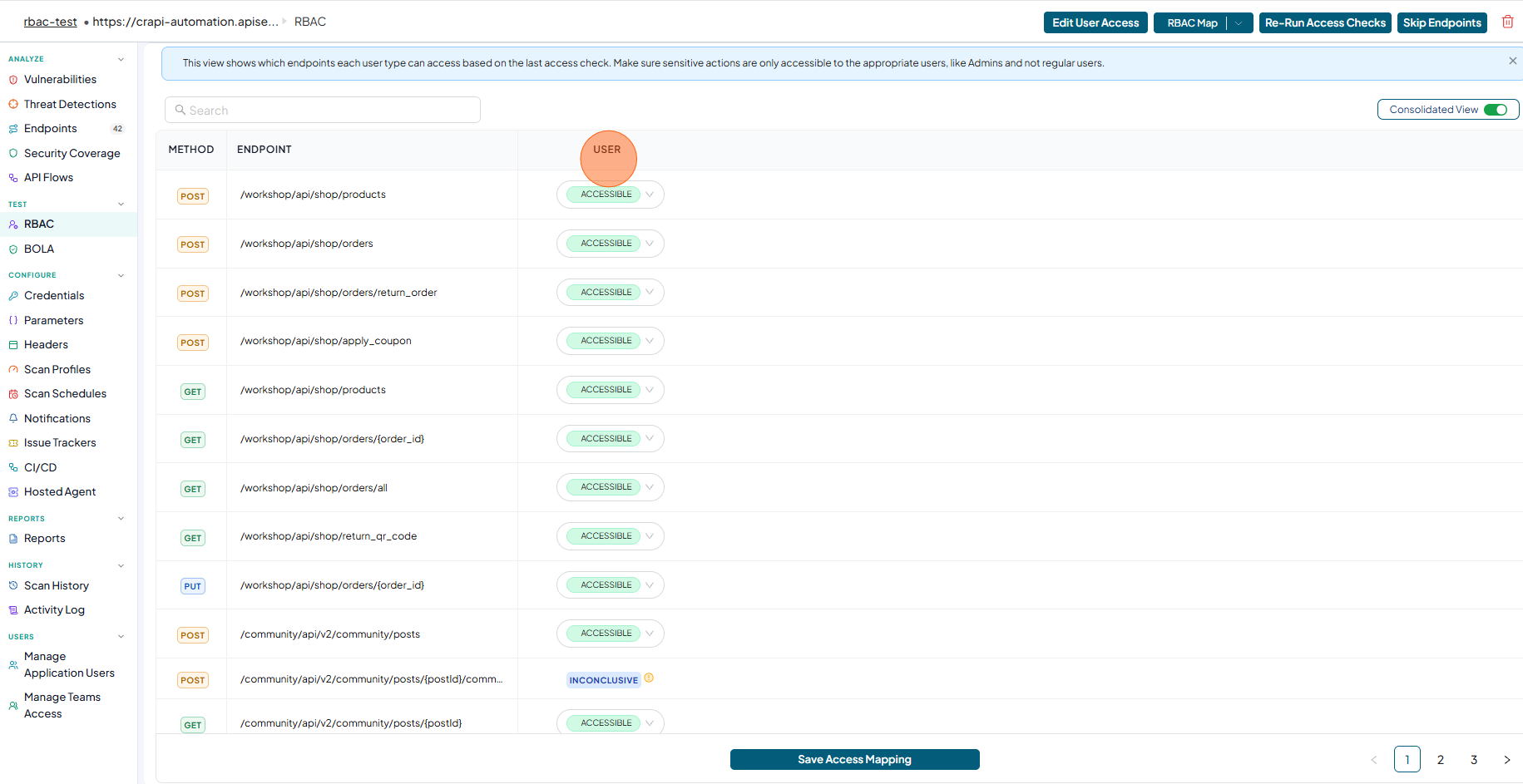Viewport: 1523px width, 784px height.
Task: Click in the Search endpoints field
Action: tap(323, 110)
